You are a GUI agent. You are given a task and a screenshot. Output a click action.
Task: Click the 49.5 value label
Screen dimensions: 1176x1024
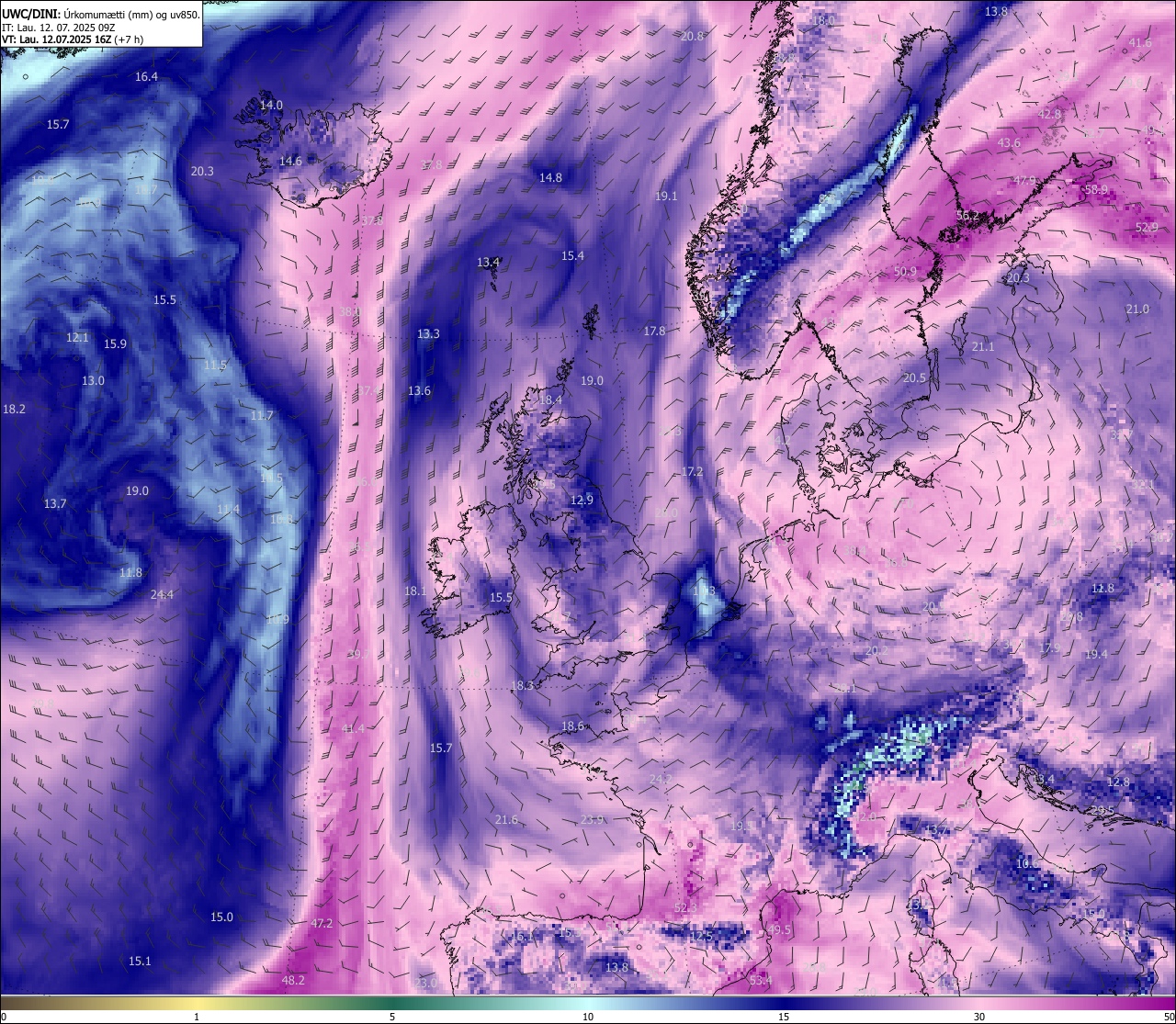point(779,930)
